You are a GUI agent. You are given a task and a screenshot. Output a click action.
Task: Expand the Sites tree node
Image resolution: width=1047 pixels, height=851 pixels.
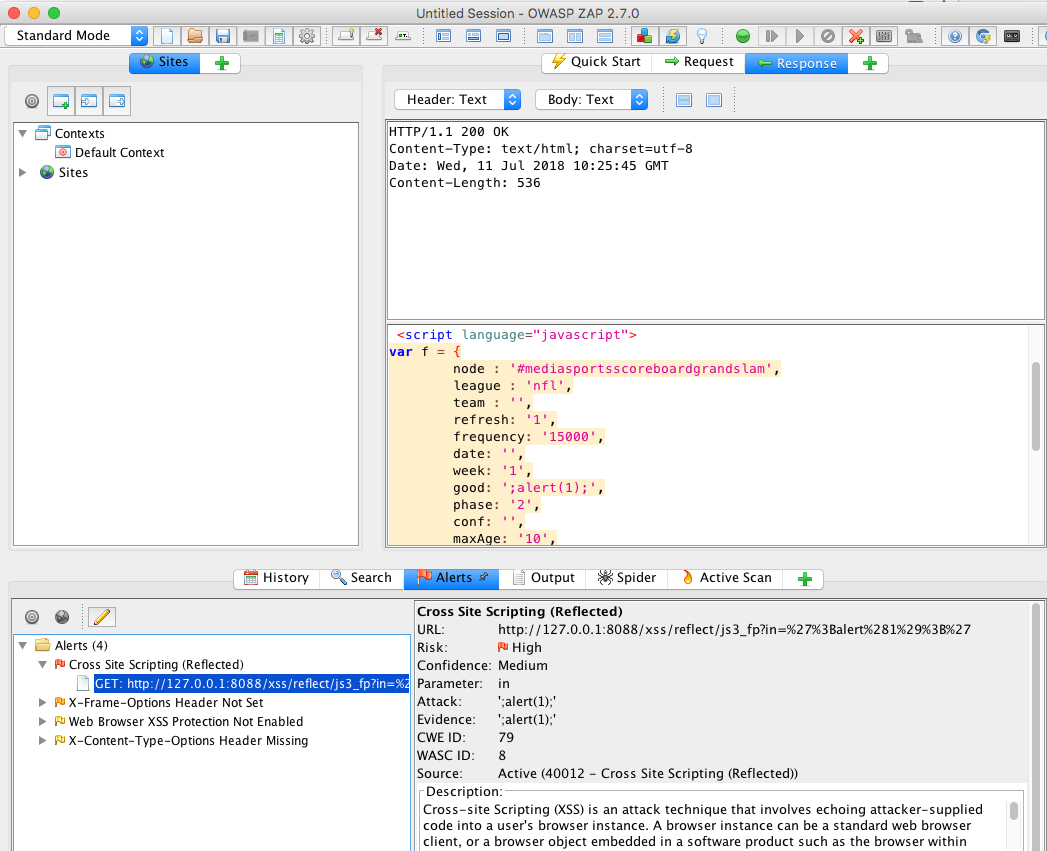pyautogui.click(x=23, y=172)
